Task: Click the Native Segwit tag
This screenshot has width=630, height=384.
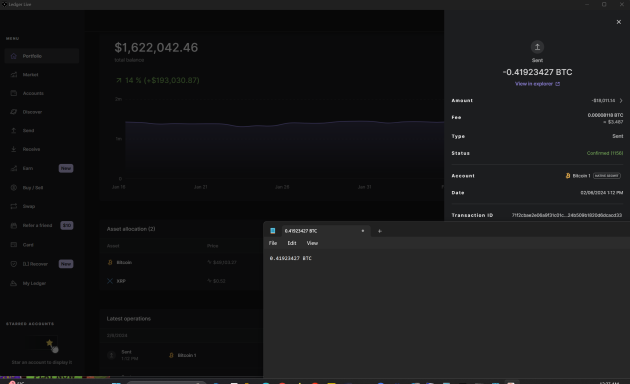Action: (607, 176)
